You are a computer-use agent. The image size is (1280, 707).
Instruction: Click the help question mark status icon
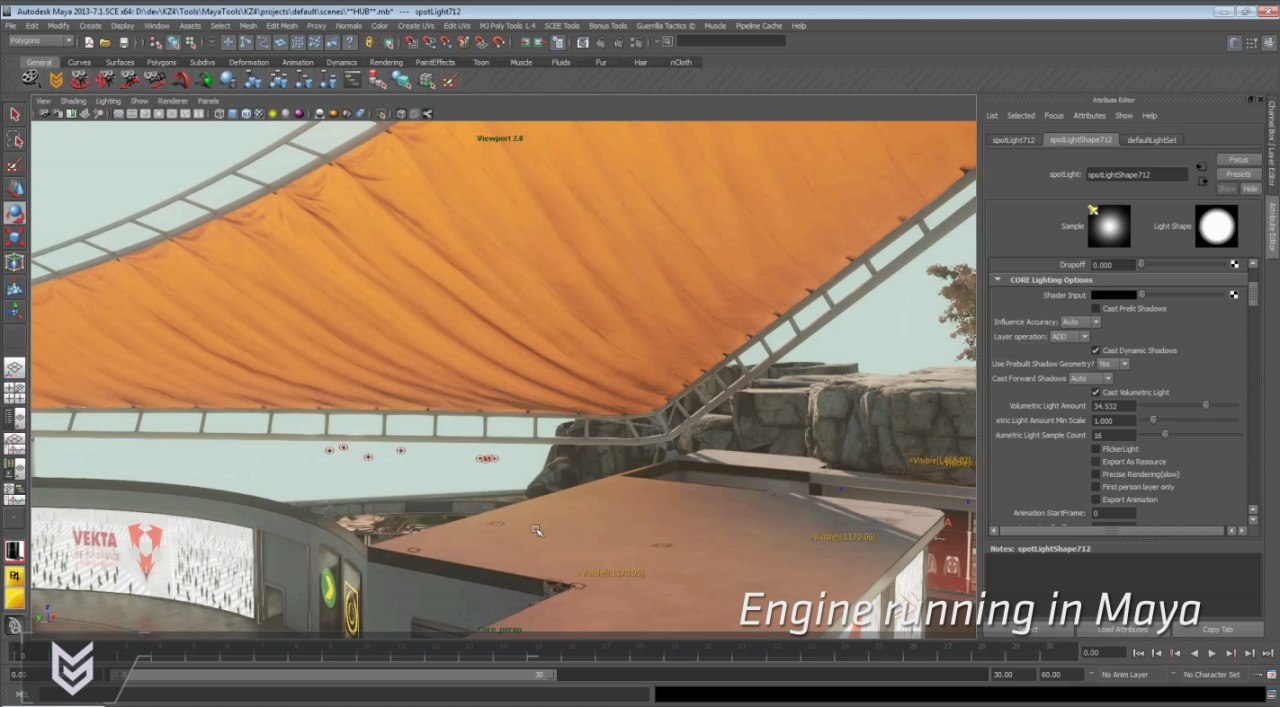click(350, 42)
